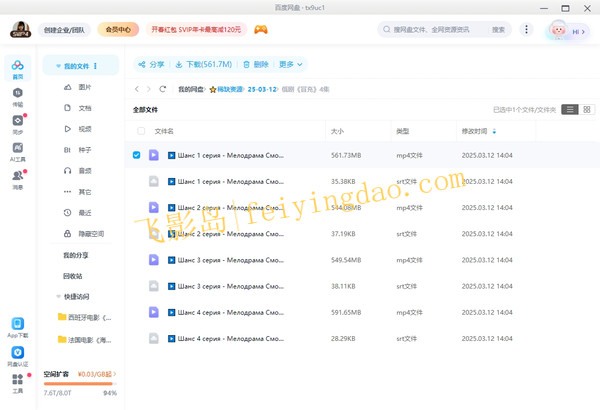Image resolution: width=600 pixels, height=410 pixels.
Task: Click the three-dot icon next to 我的文件
Action: click(95, 66)
